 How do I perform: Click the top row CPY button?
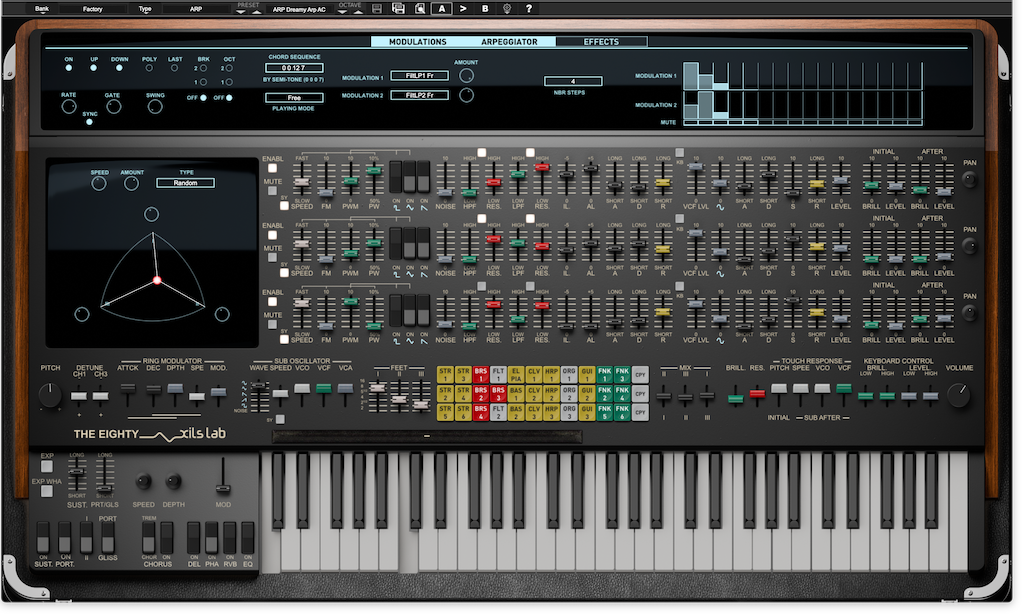(x=640, y=375)
